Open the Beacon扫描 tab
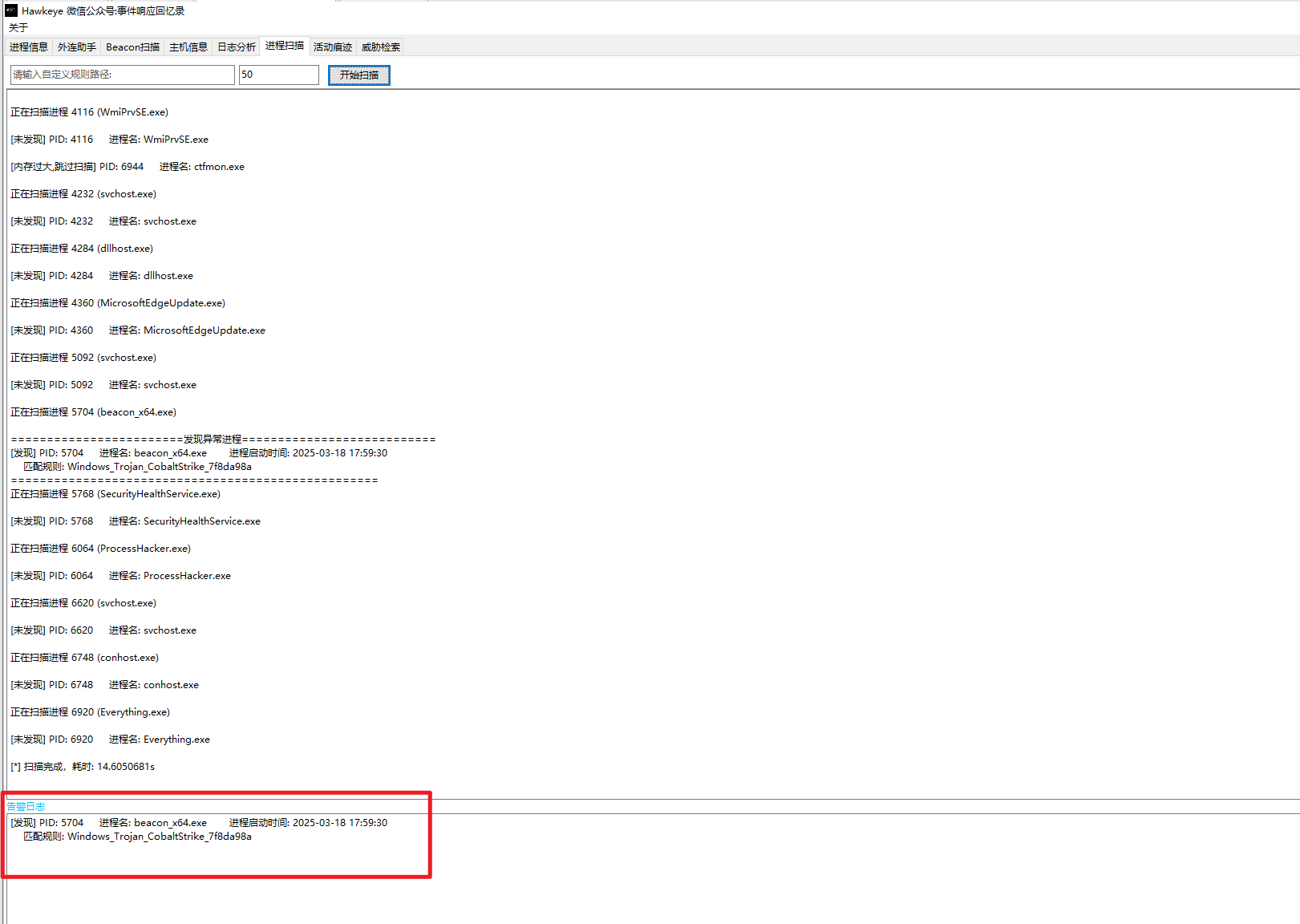Screen dimensions: 1300x924 tap(132, 47)
